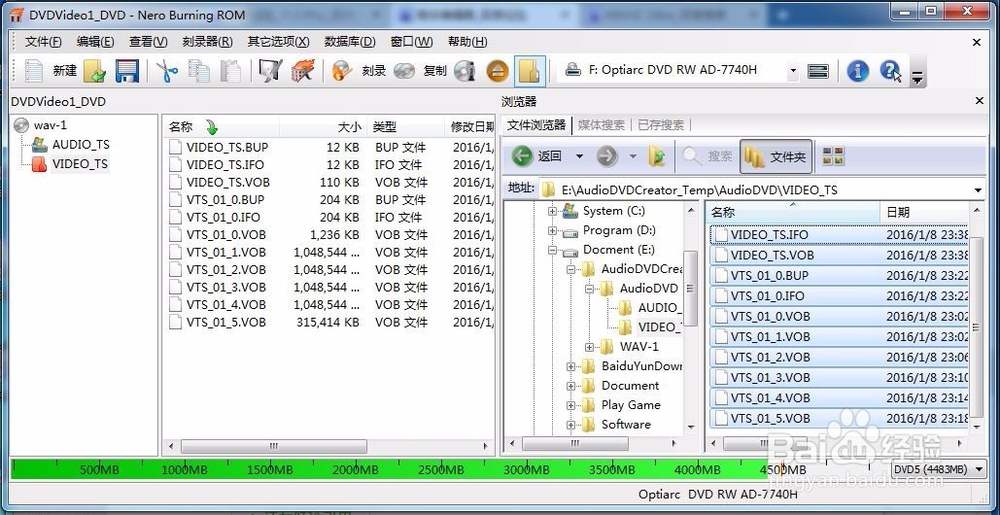
Task: Sort compilation list by 大小 column
Action: [323, 127]
